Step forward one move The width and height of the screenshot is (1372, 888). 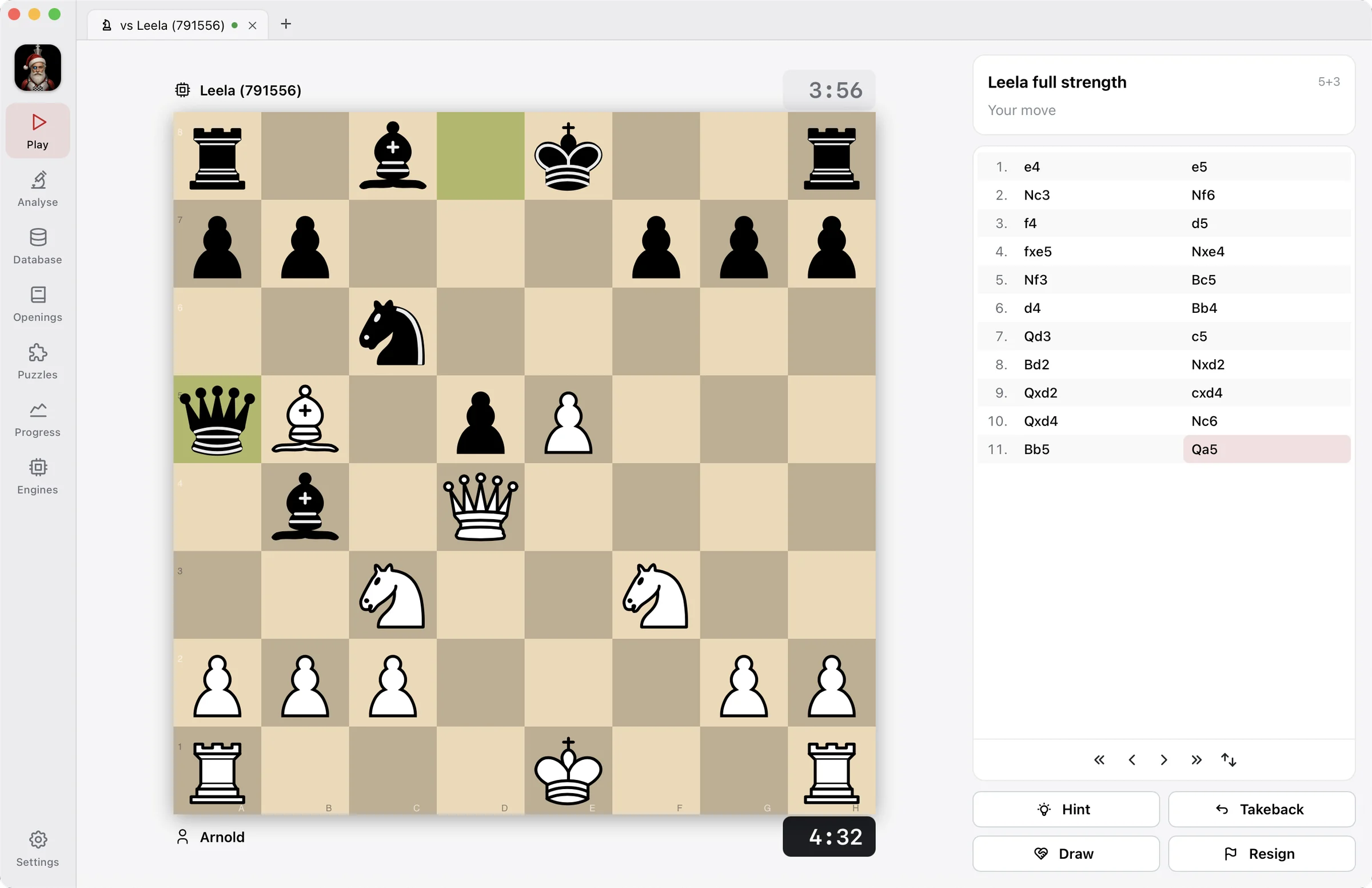click(1164, 760)
